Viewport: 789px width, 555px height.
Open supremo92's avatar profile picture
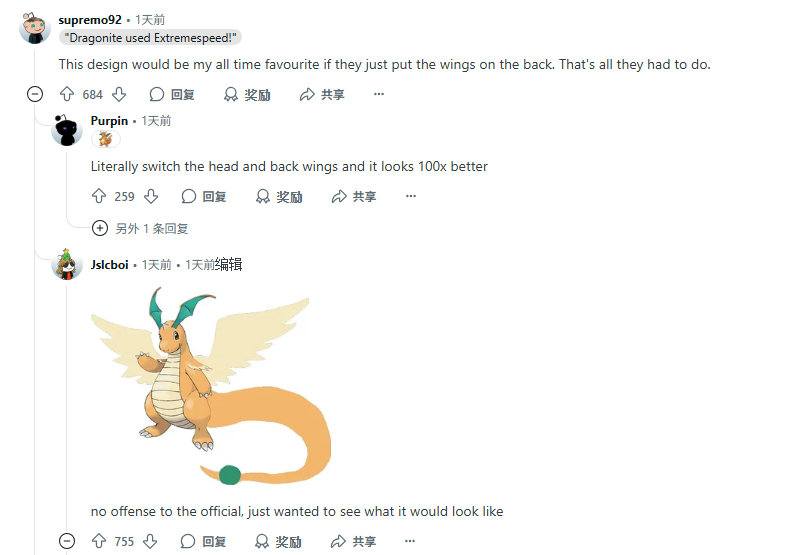click(x=35, y=28)
